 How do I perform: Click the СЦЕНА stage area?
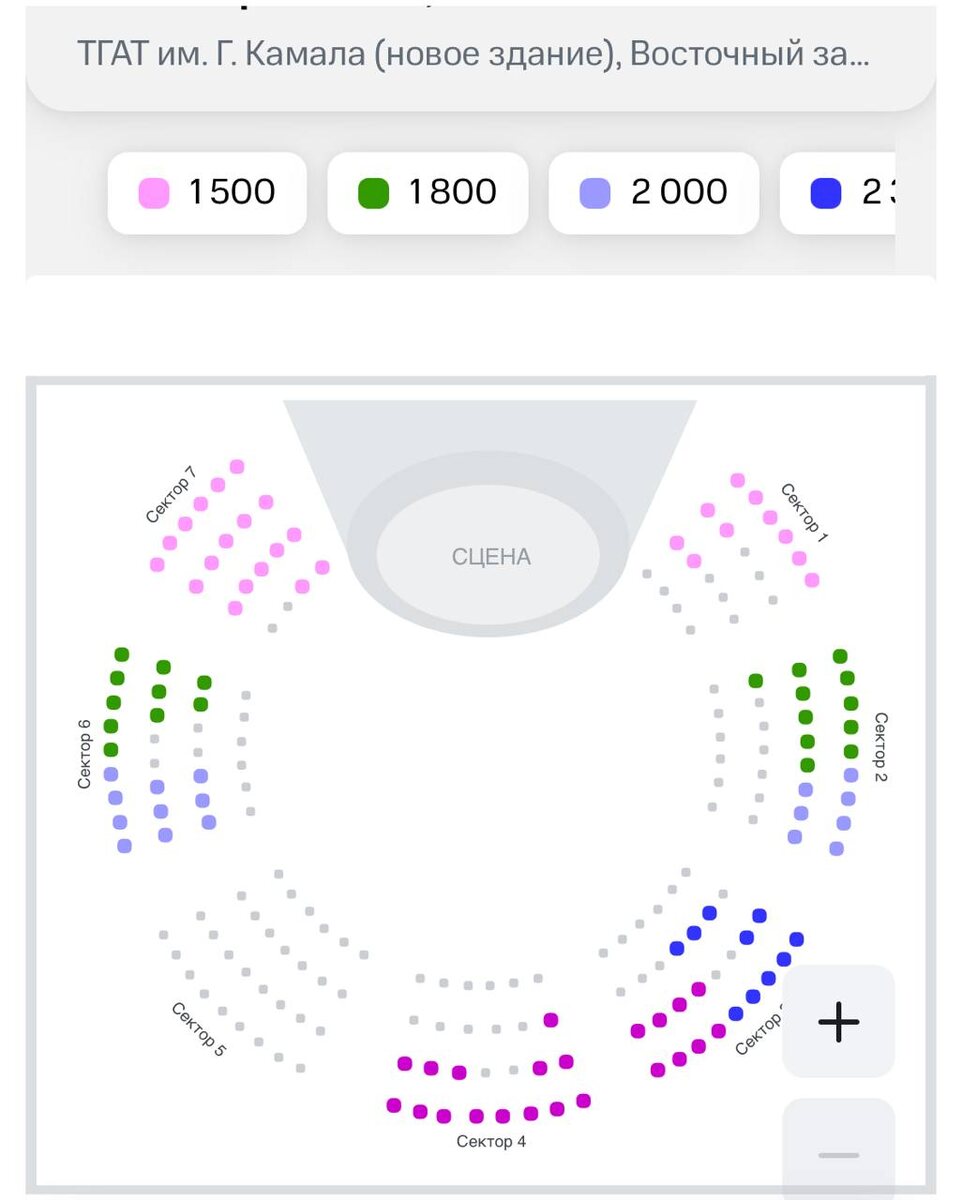490,556
